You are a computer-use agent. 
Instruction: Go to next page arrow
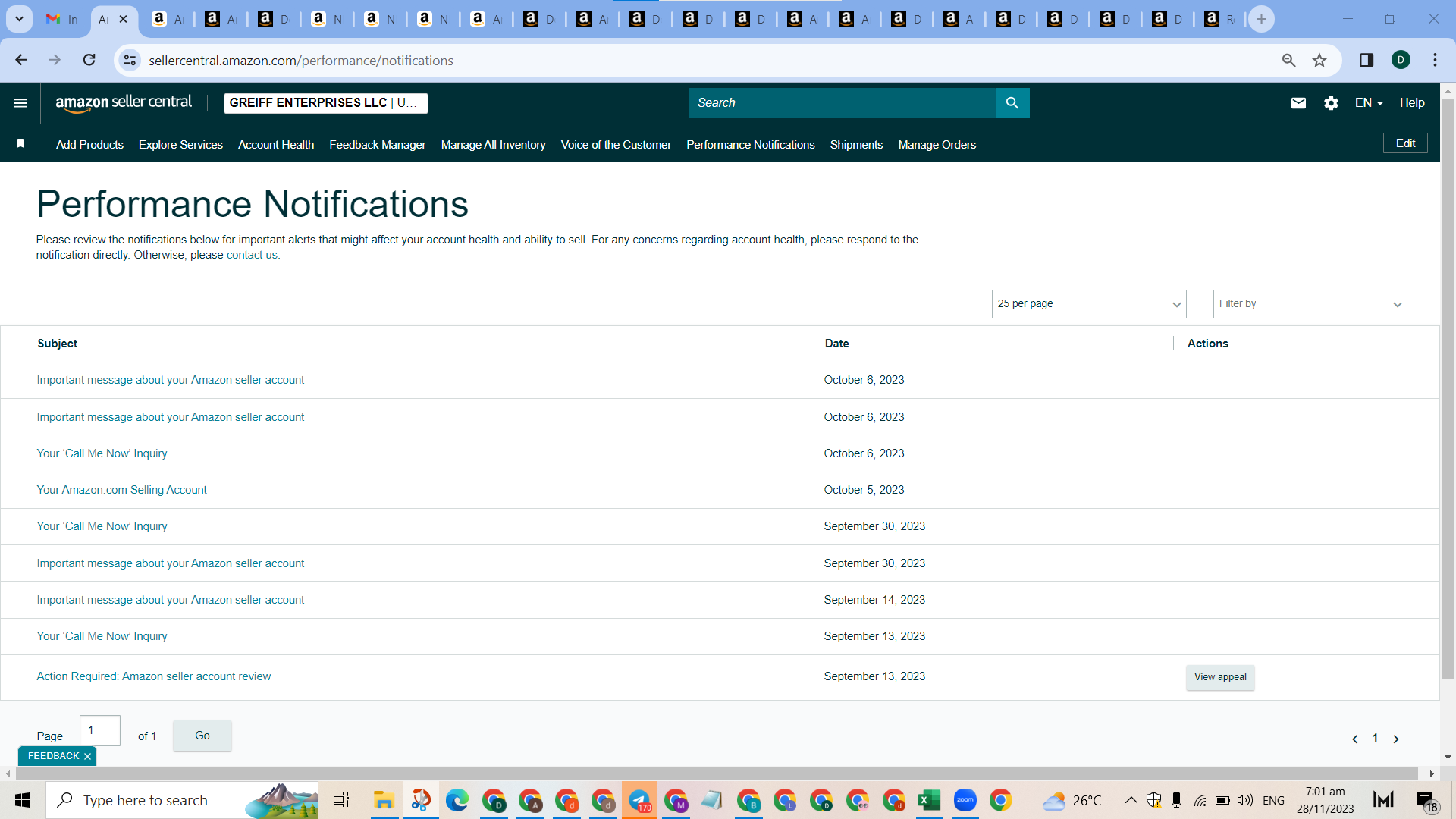1396,739
